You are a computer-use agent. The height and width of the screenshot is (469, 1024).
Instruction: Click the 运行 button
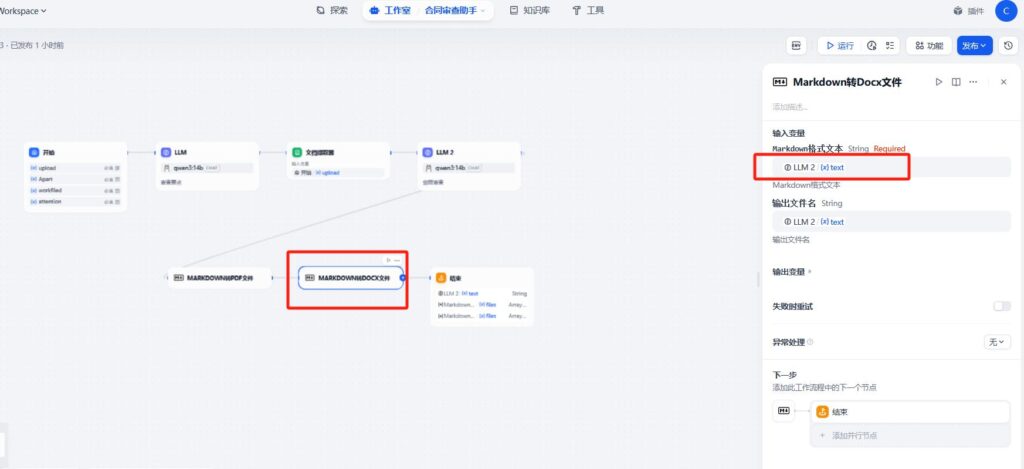click(838, 45)
